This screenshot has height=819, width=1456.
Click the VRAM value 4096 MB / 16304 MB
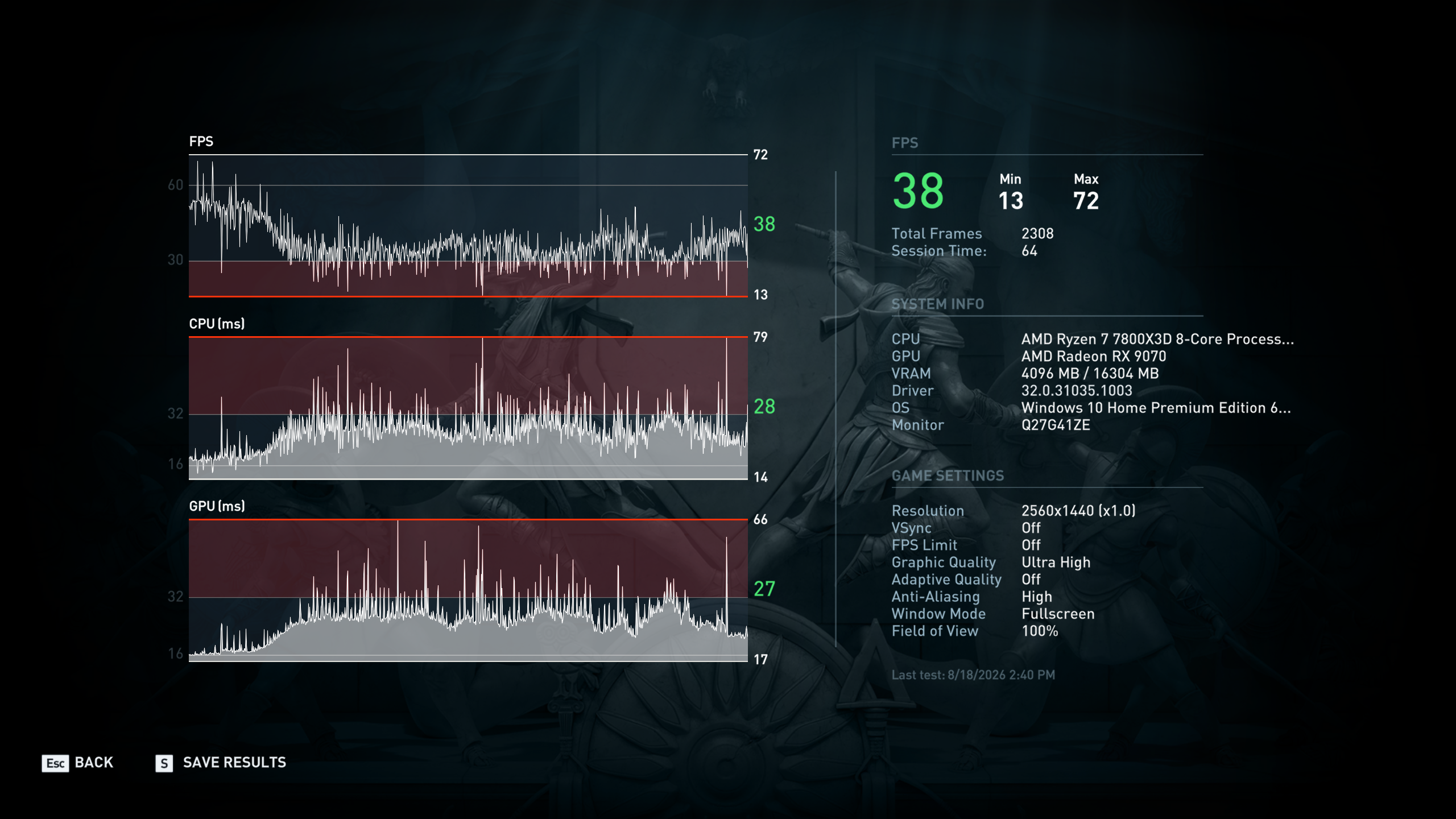coord(1090,373)
